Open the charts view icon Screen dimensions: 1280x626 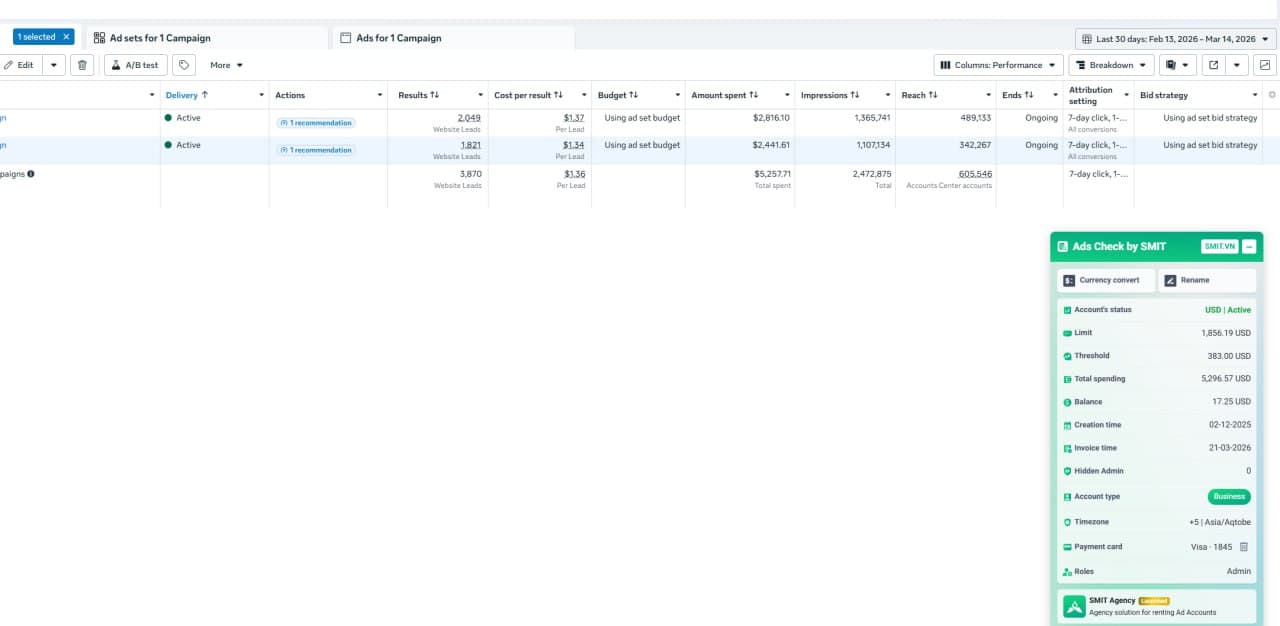click(x=1265, y=65)
